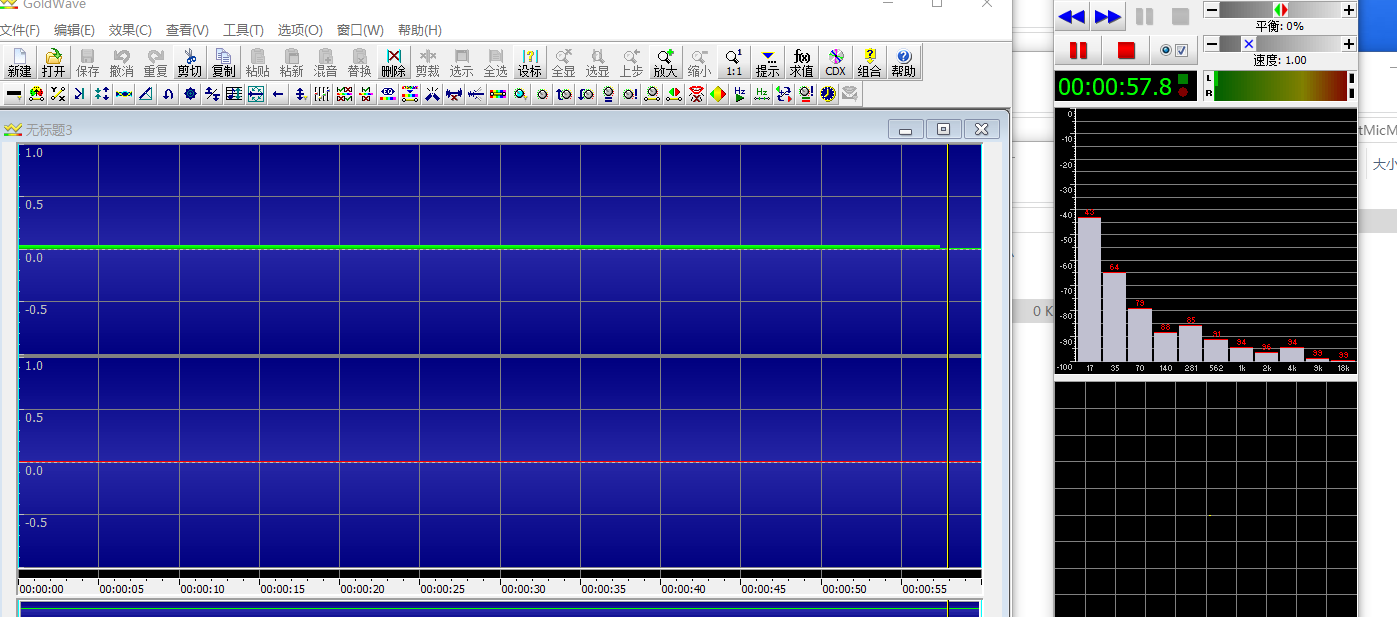Expand the 选项(O) options menu
Image resolution: width=1397 pixels, height=617 pixels.
[299, 30]
